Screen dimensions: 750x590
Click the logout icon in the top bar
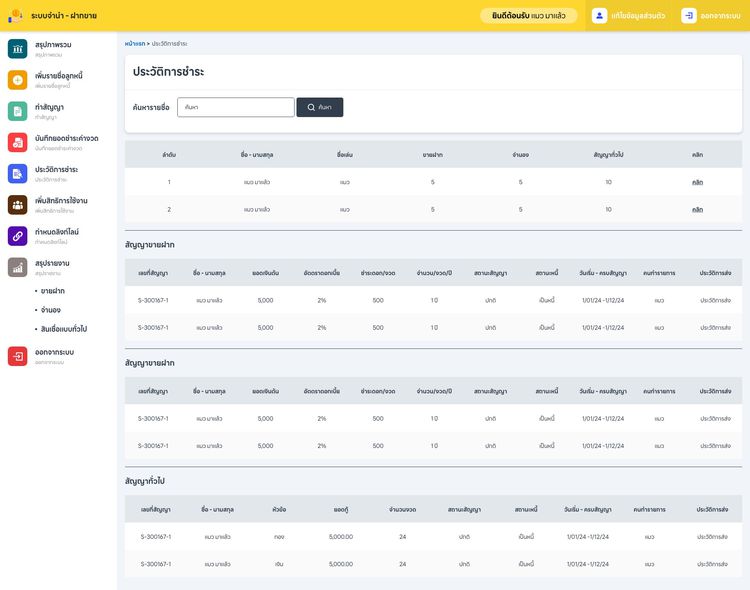[x=689, y=16]
